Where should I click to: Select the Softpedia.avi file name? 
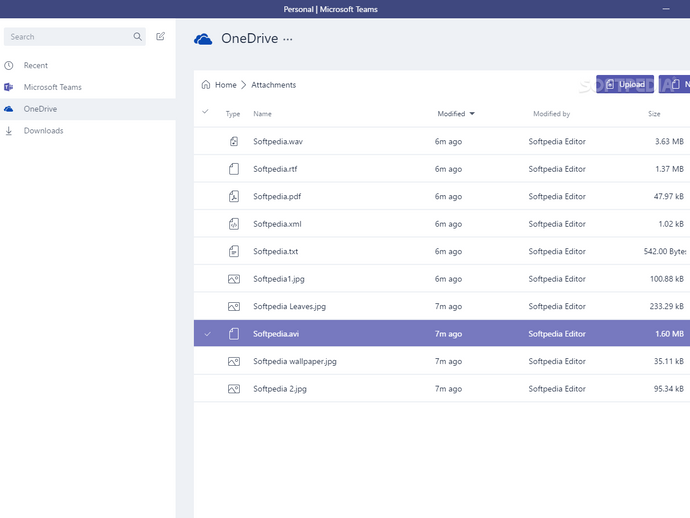(276, 334)
